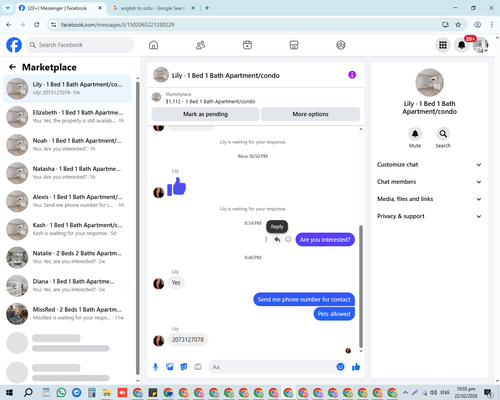Click phone number message 2073127078
Image resolution: width=500 pixels, height=400 pixels.
tap(188, 340)
